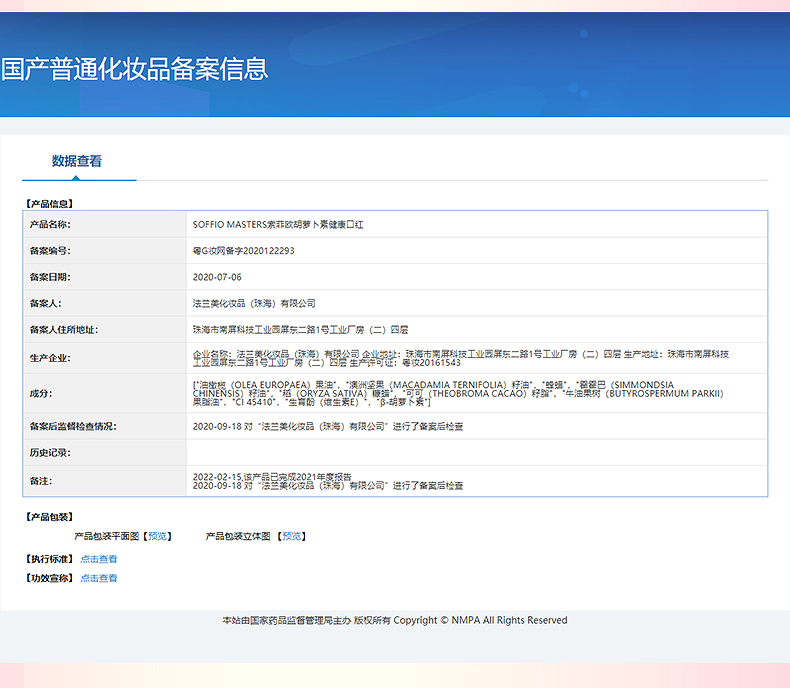790x688 pixels.
Task: Click the product name SOFFIO MASTERS value
Action: click(278, 225)
